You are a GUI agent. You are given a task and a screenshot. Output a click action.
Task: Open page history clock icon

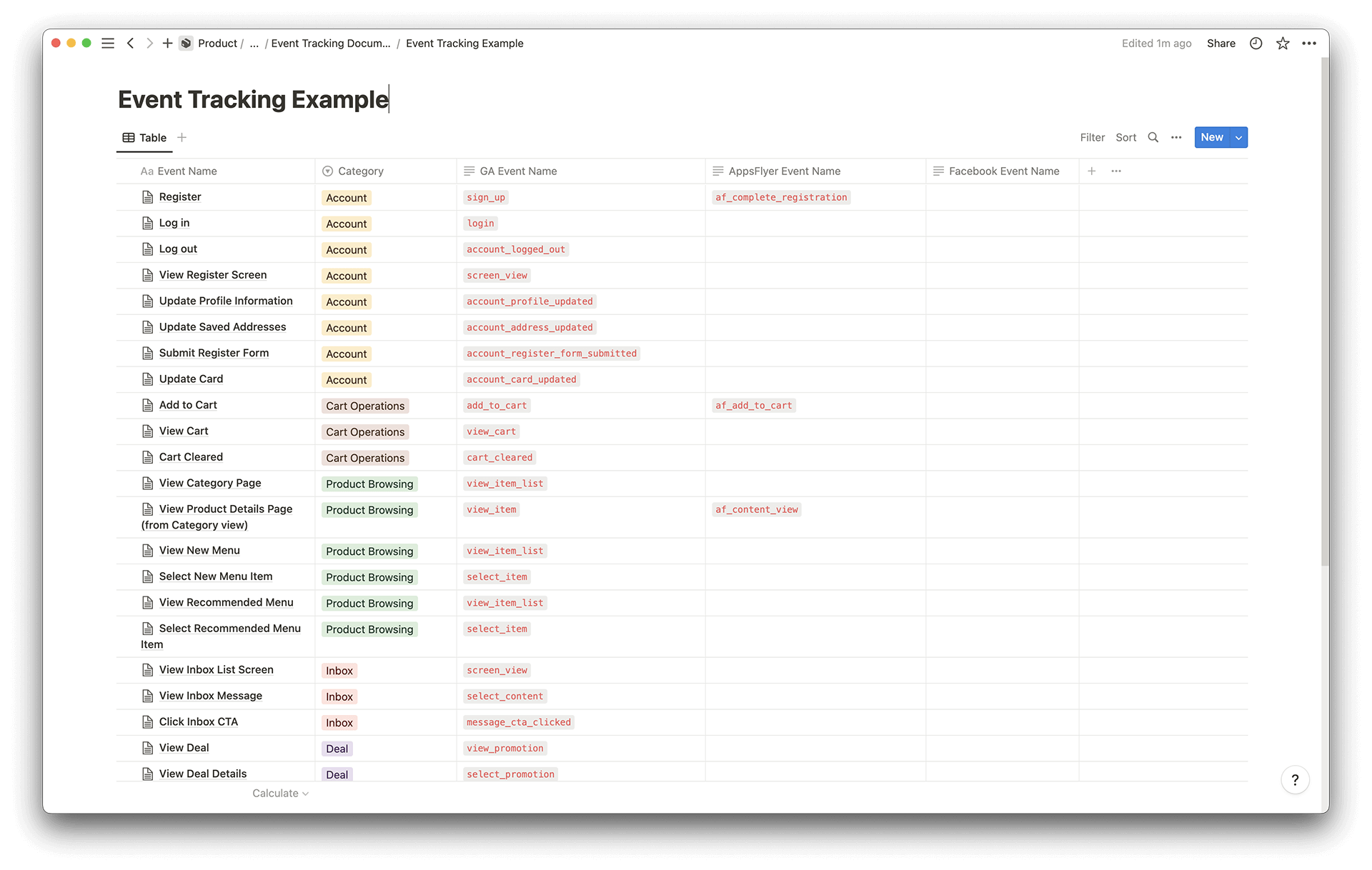[x=1256, y=44]
